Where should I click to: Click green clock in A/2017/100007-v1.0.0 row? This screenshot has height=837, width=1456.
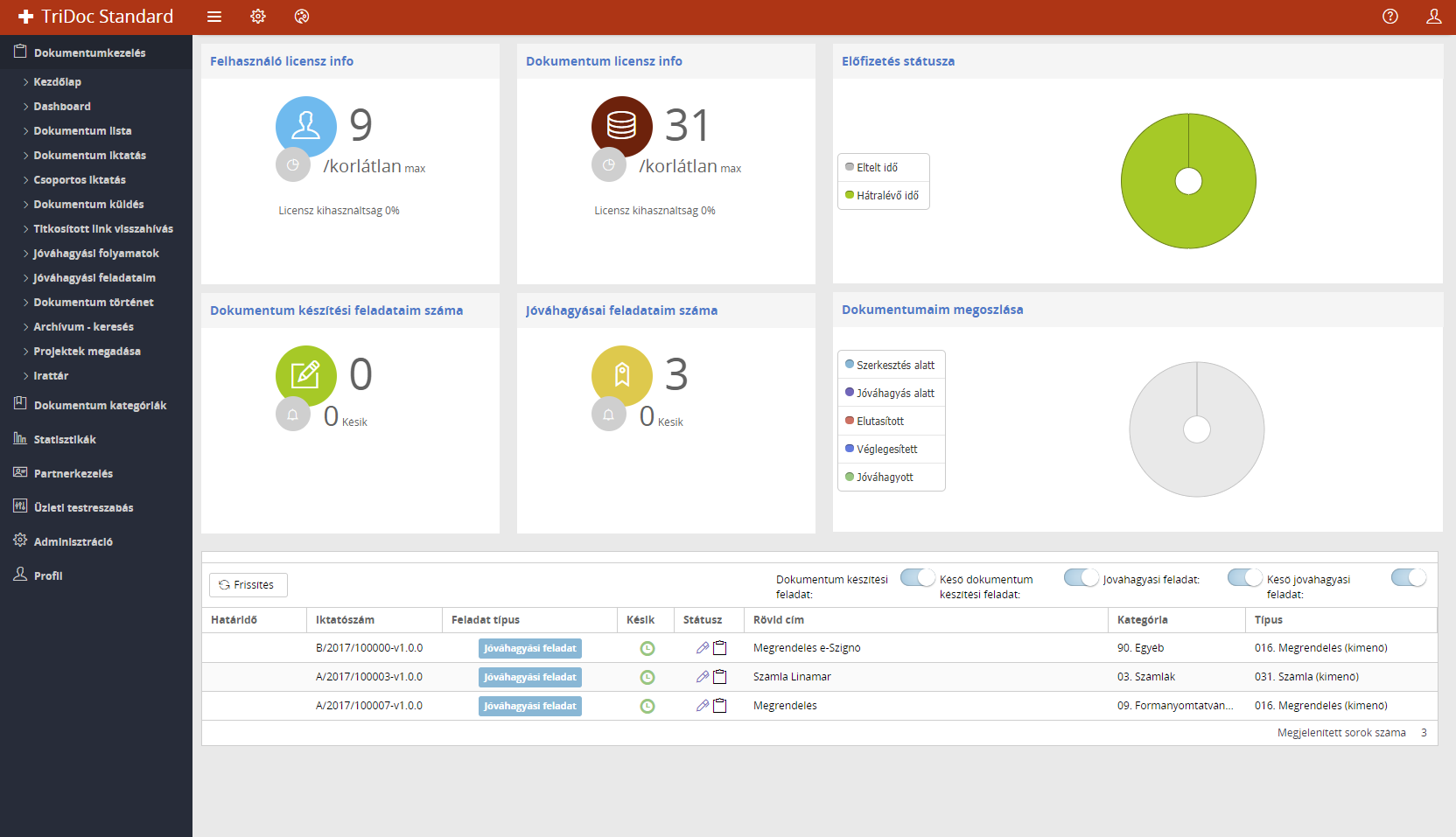[647, 706]
